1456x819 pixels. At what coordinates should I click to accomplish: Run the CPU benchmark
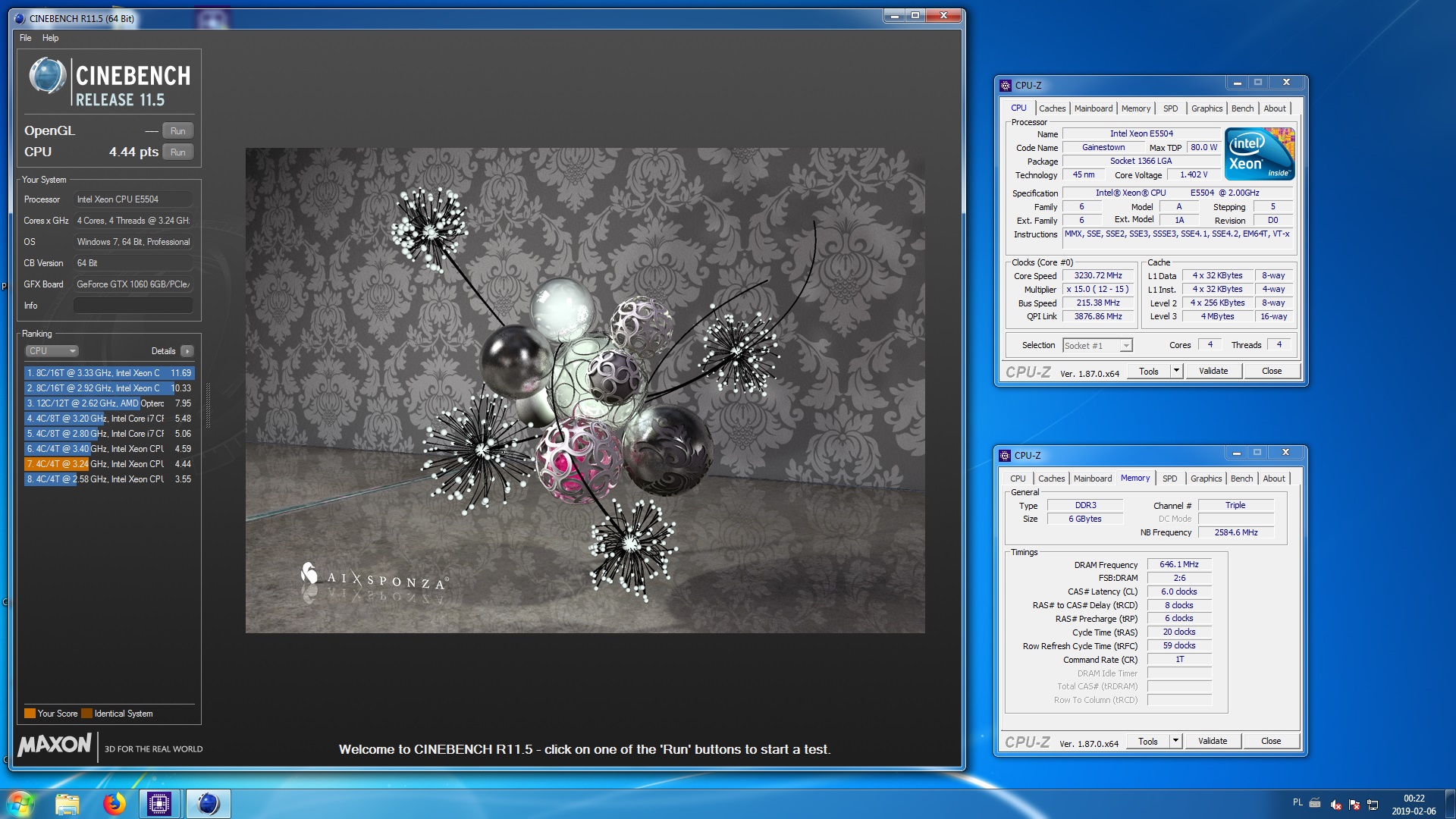pos(178,152)
